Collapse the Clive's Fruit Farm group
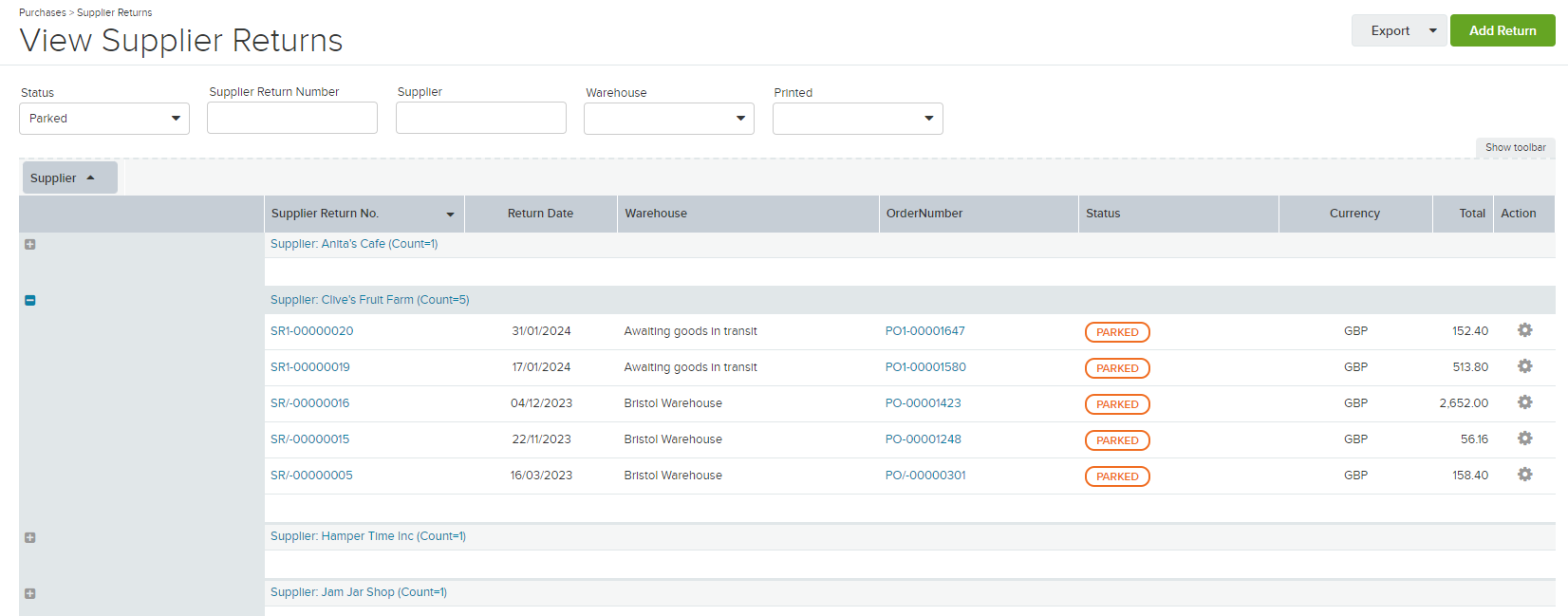The height and width of the screenshot is (616, 1568). click(x=30, y=301)
